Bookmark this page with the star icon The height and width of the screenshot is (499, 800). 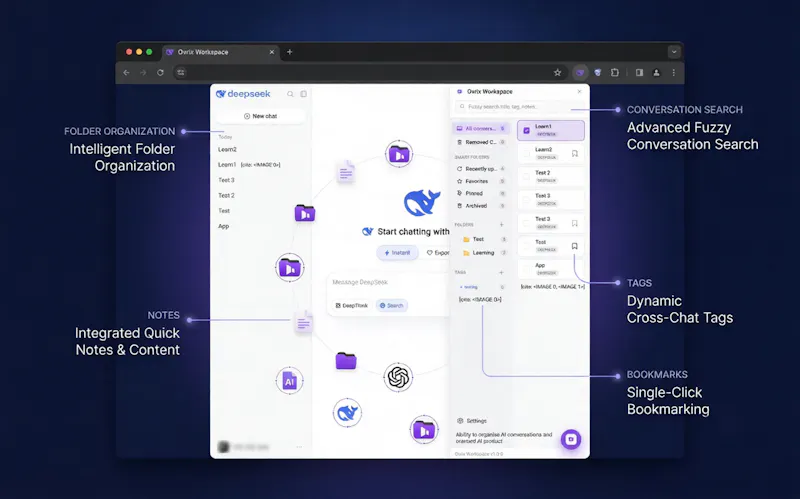(557, 72)
